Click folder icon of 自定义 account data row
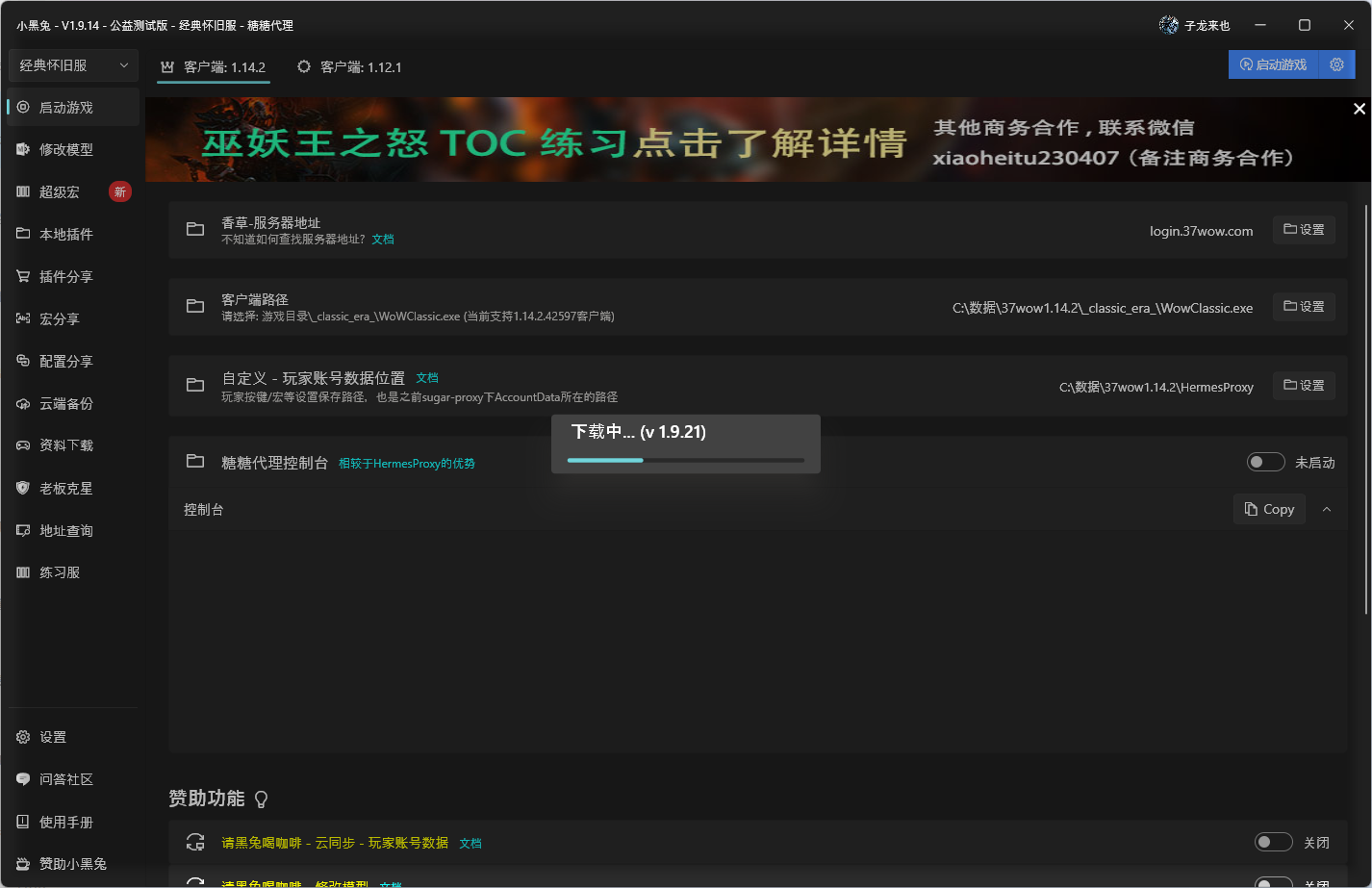 coord(195,385)
